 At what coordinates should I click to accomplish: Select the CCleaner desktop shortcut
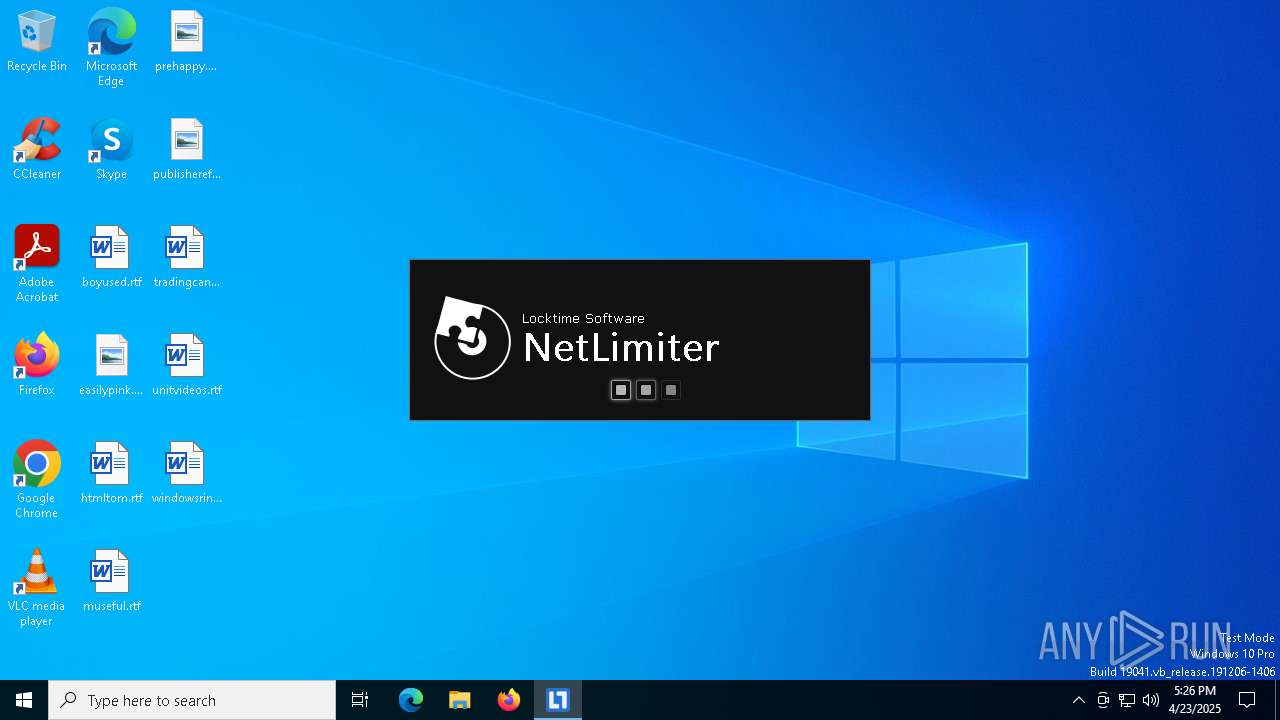click(x=37, y=150)
